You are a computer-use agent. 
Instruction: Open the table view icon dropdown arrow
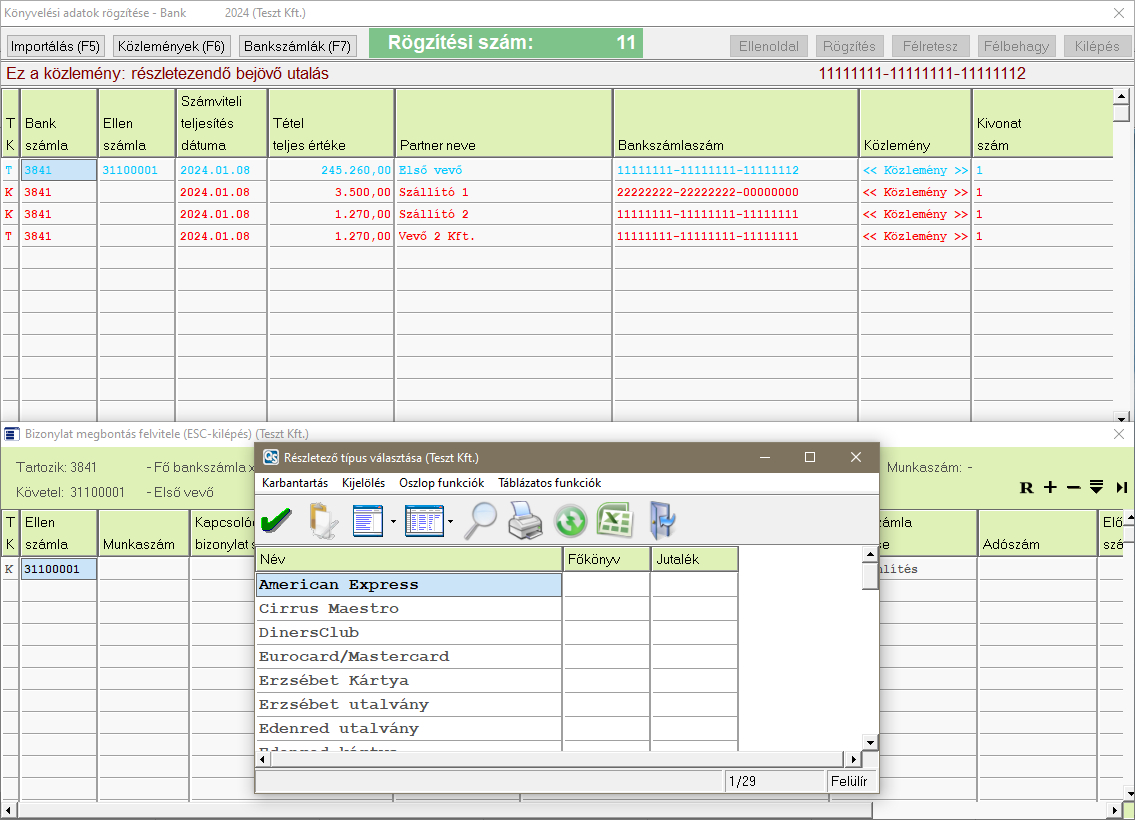pos(450,521)
